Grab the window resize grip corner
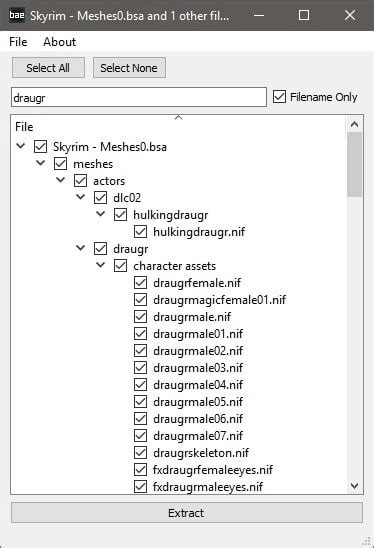This screenshot has width=374, height=548. click(367, 541)
